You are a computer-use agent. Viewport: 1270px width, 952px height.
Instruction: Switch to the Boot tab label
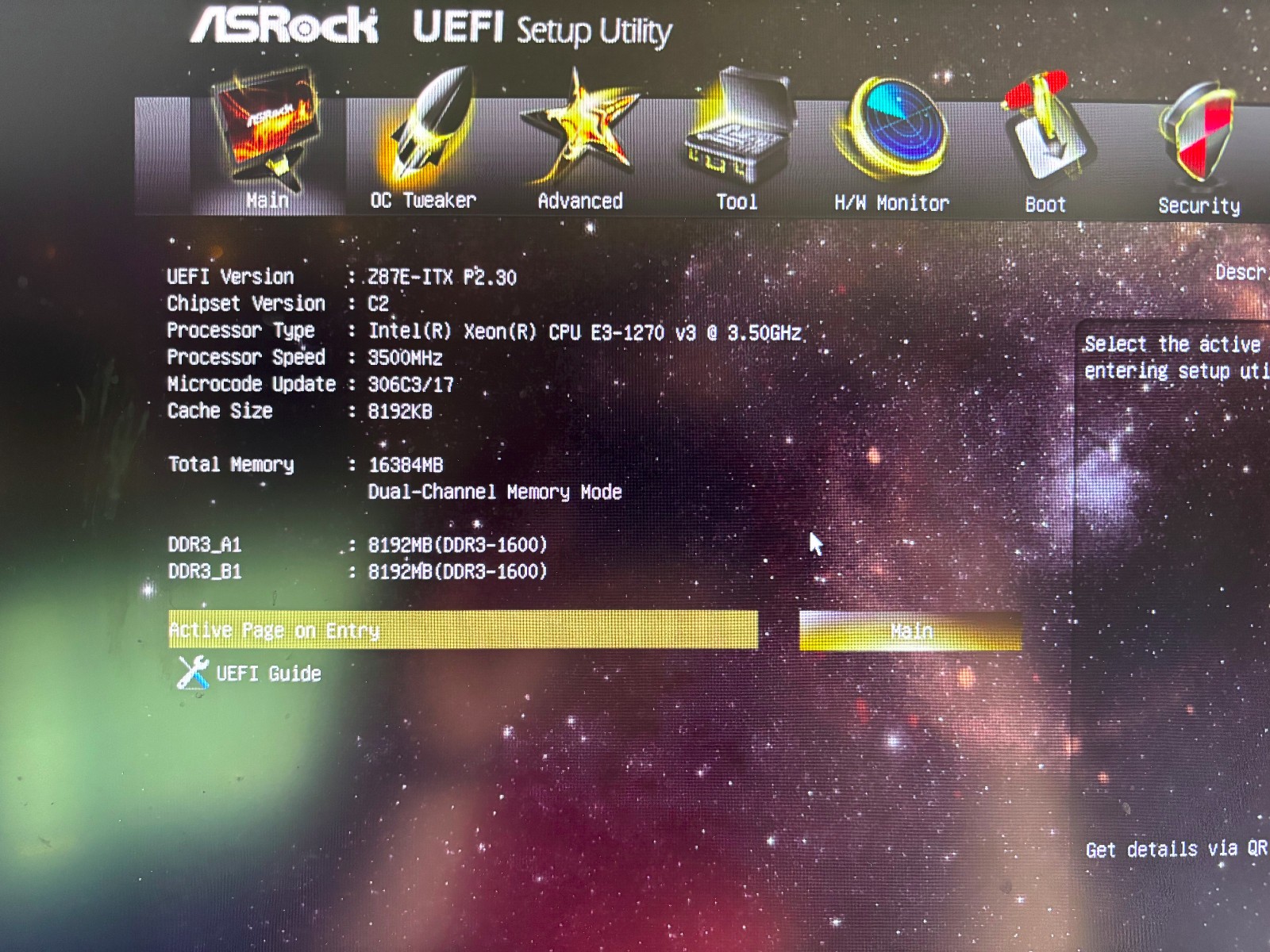[x=1045, y=205]
